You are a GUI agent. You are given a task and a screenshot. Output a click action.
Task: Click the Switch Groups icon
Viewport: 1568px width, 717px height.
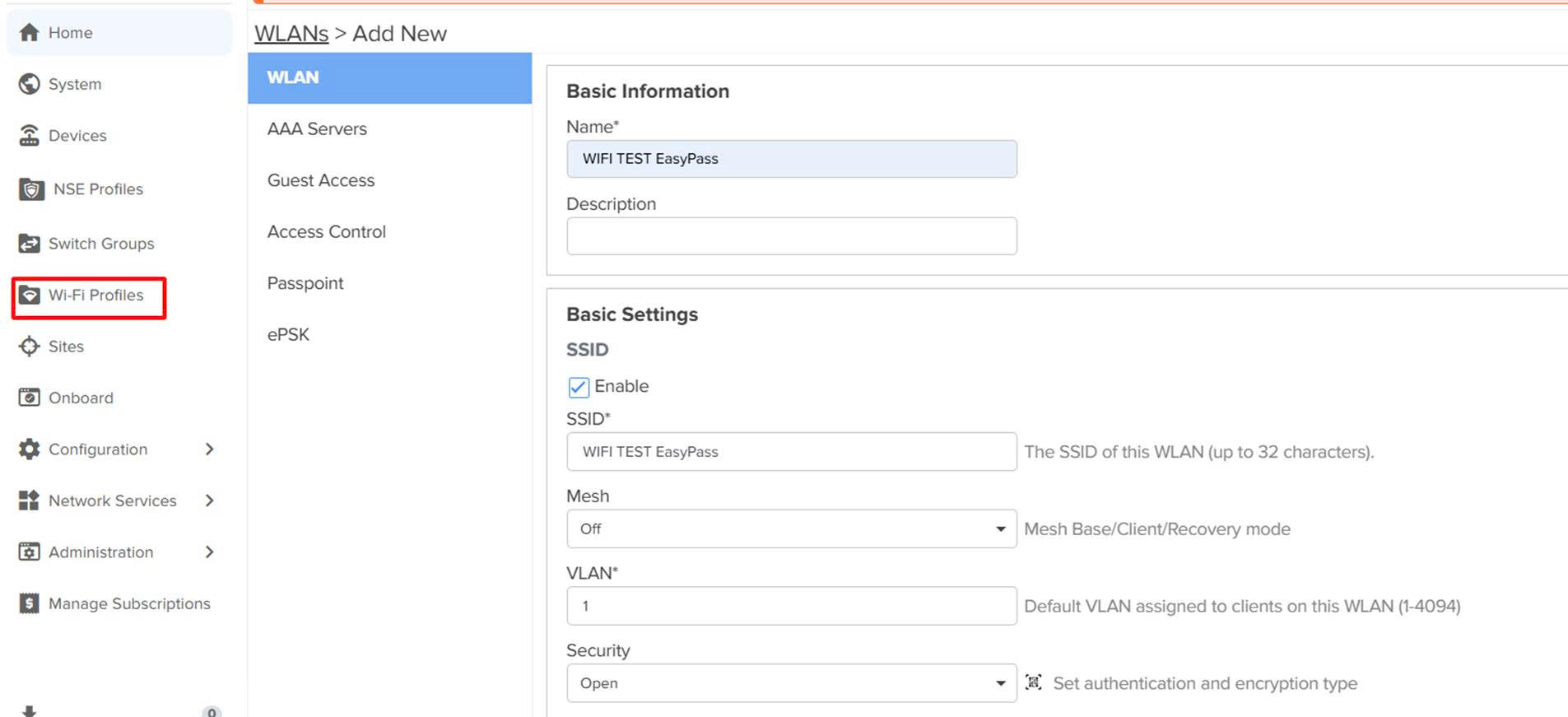click(30, 244)
